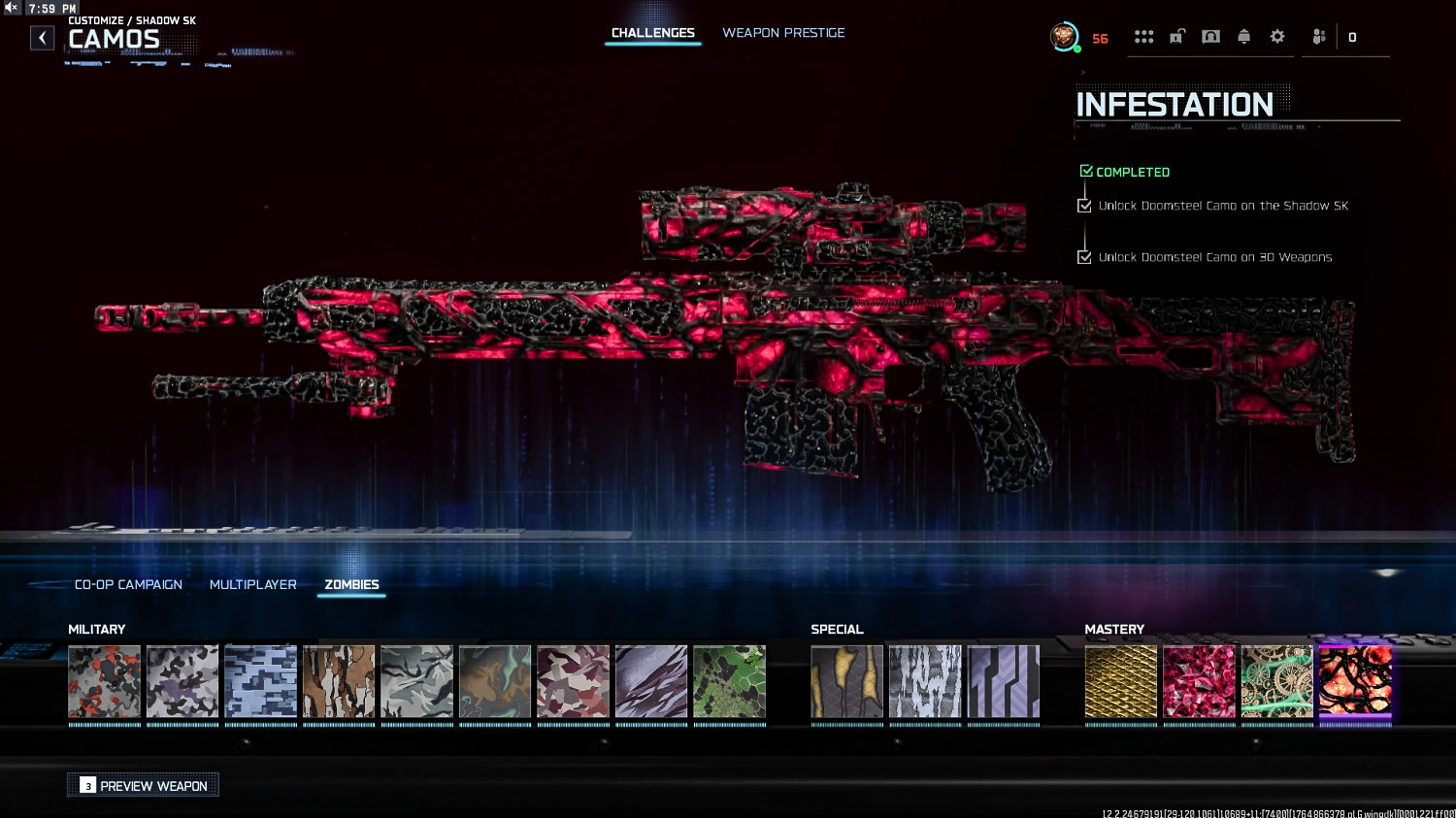Select the gold mesh Mastery camo thumbnail

point(1121,682)
